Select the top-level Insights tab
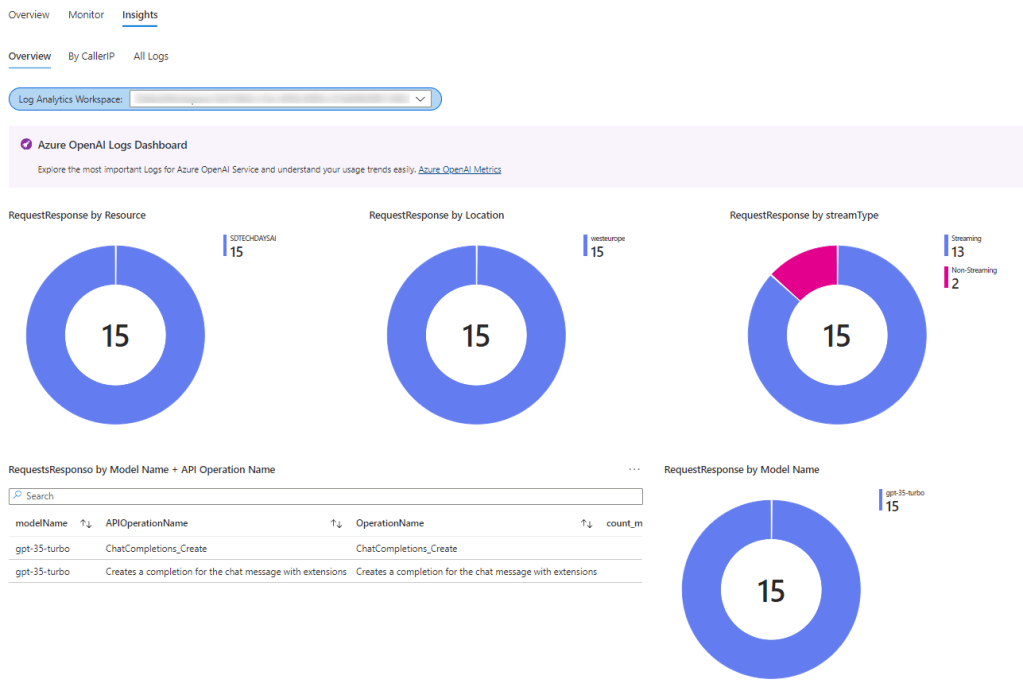The width and height of the screenshot is (1023, 691). (139, 15)
